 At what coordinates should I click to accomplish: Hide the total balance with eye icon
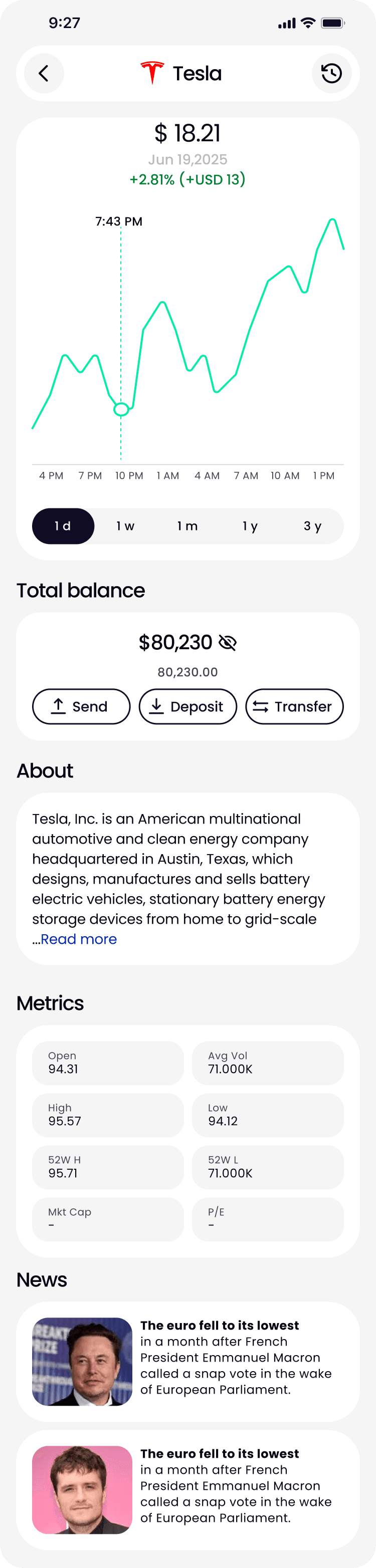(227, 642)
